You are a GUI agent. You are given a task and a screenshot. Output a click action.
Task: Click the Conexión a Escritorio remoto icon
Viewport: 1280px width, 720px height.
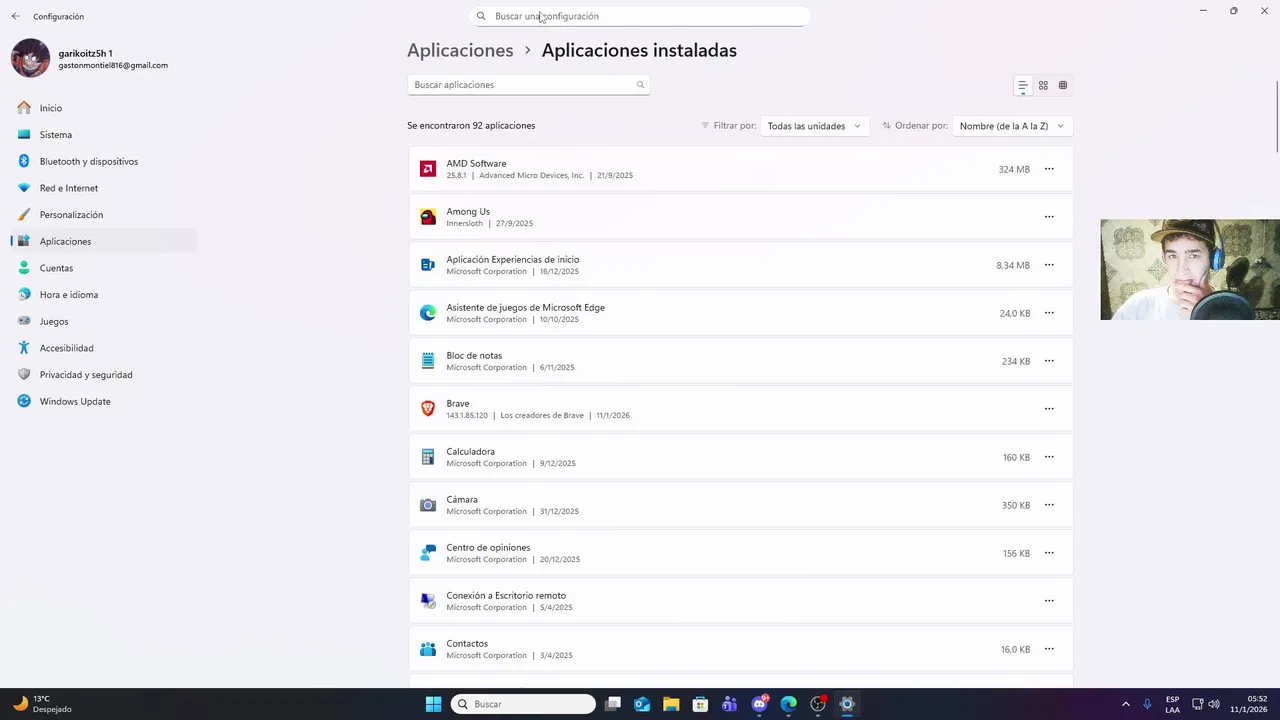click(x=428, y=601)
